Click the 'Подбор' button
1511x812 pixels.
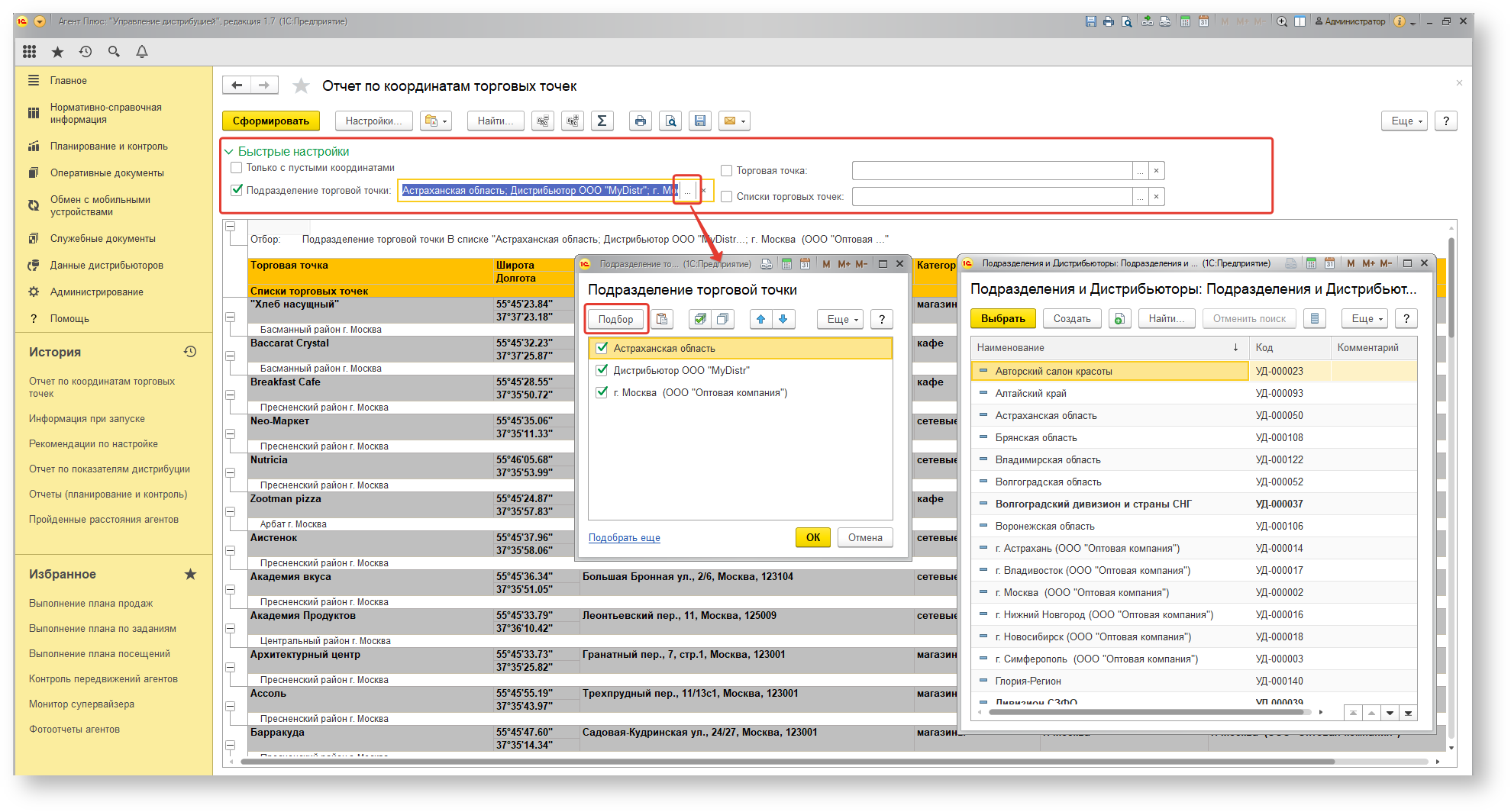point(615,319)
